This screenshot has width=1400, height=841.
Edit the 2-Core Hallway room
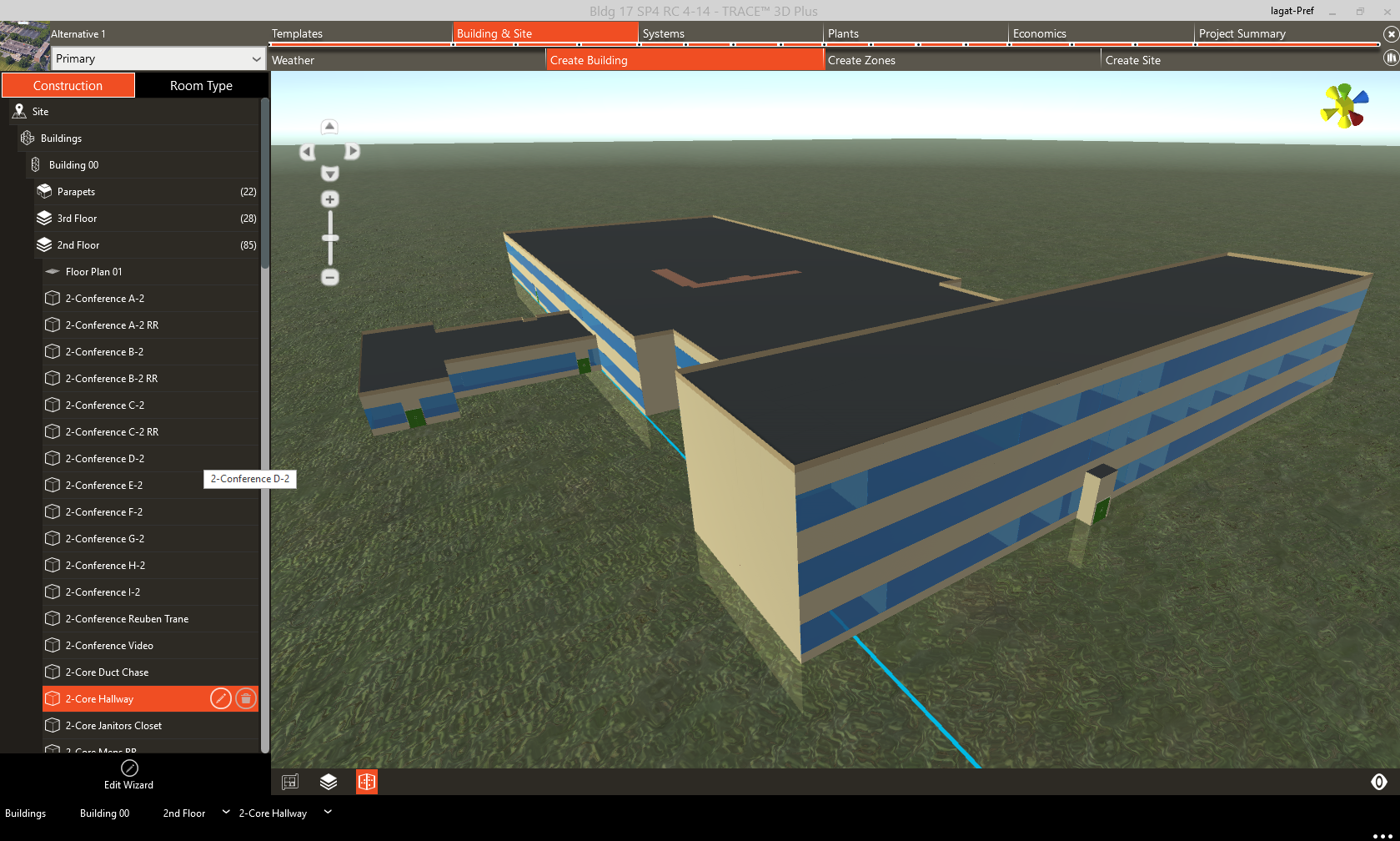click(220, 699)
